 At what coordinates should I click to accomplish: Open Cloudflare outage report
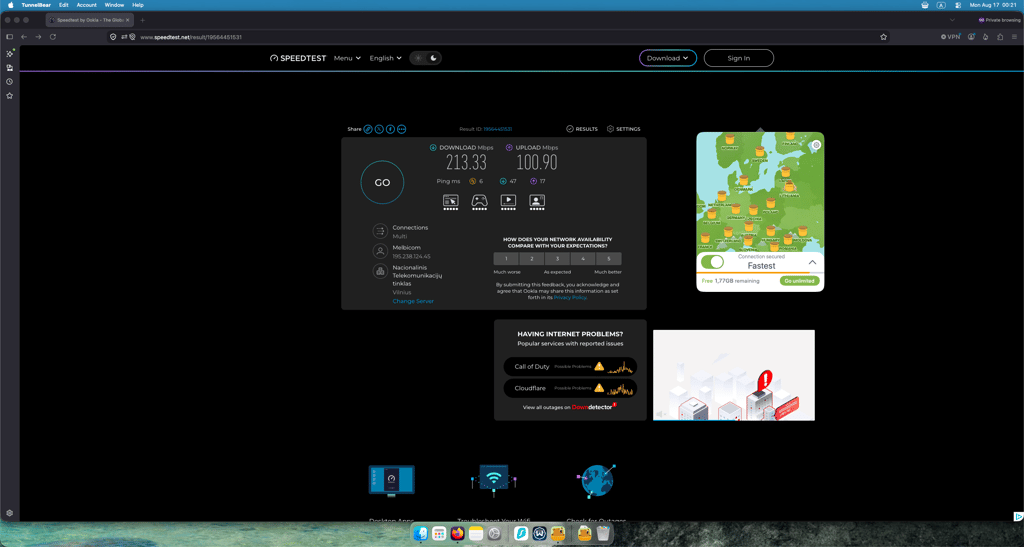570,388
